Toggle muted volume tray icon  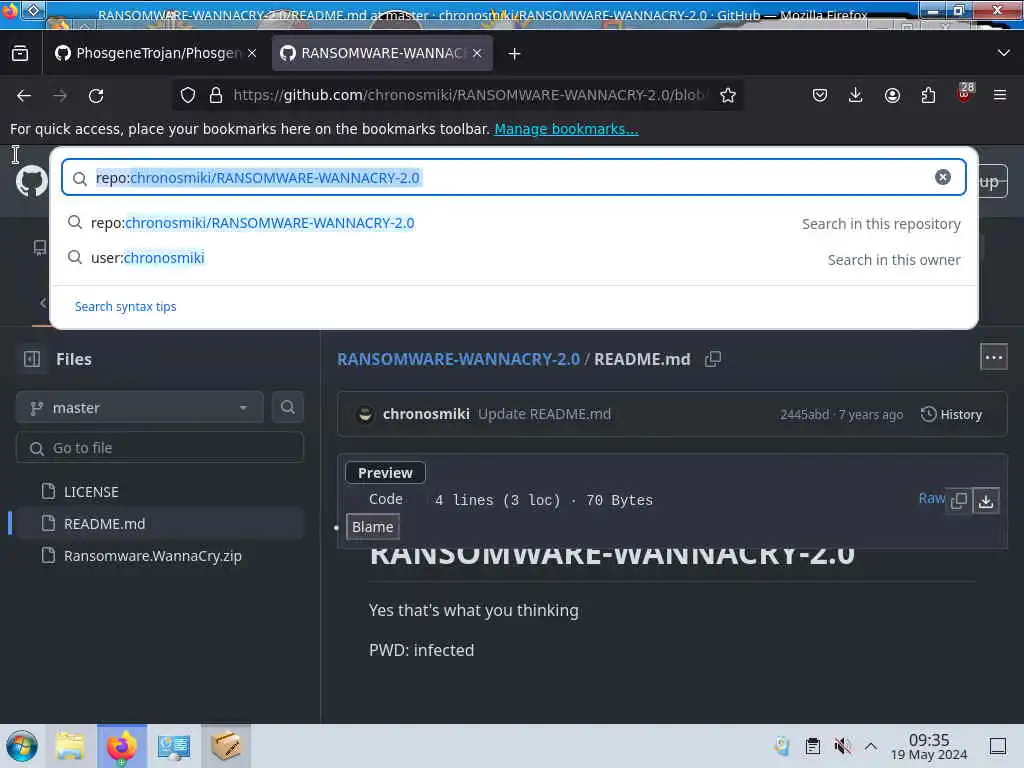[x=842, y=746]
